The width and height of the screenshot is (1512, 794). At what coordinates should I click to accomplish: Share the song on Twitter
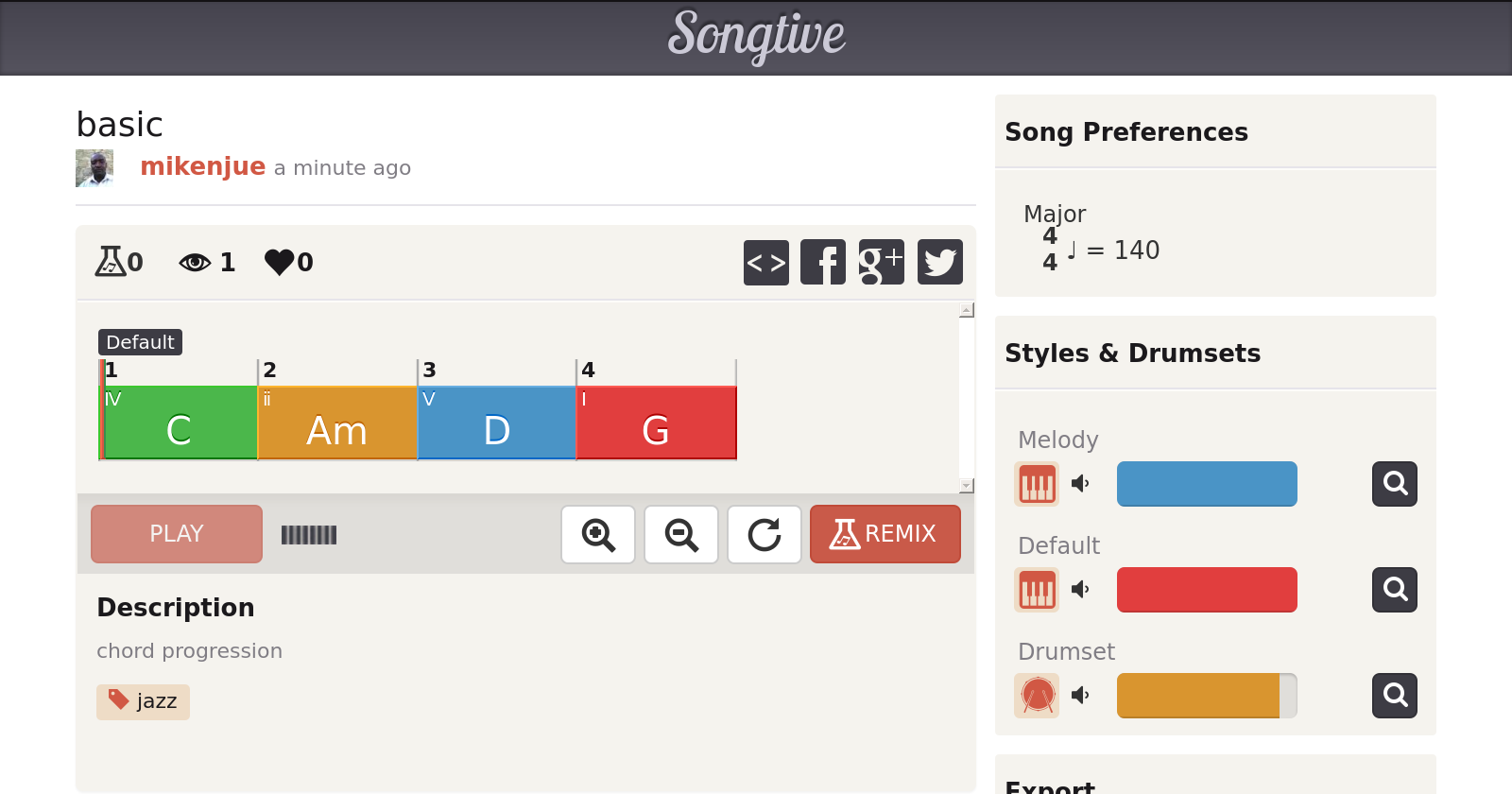tap(939, 262)
